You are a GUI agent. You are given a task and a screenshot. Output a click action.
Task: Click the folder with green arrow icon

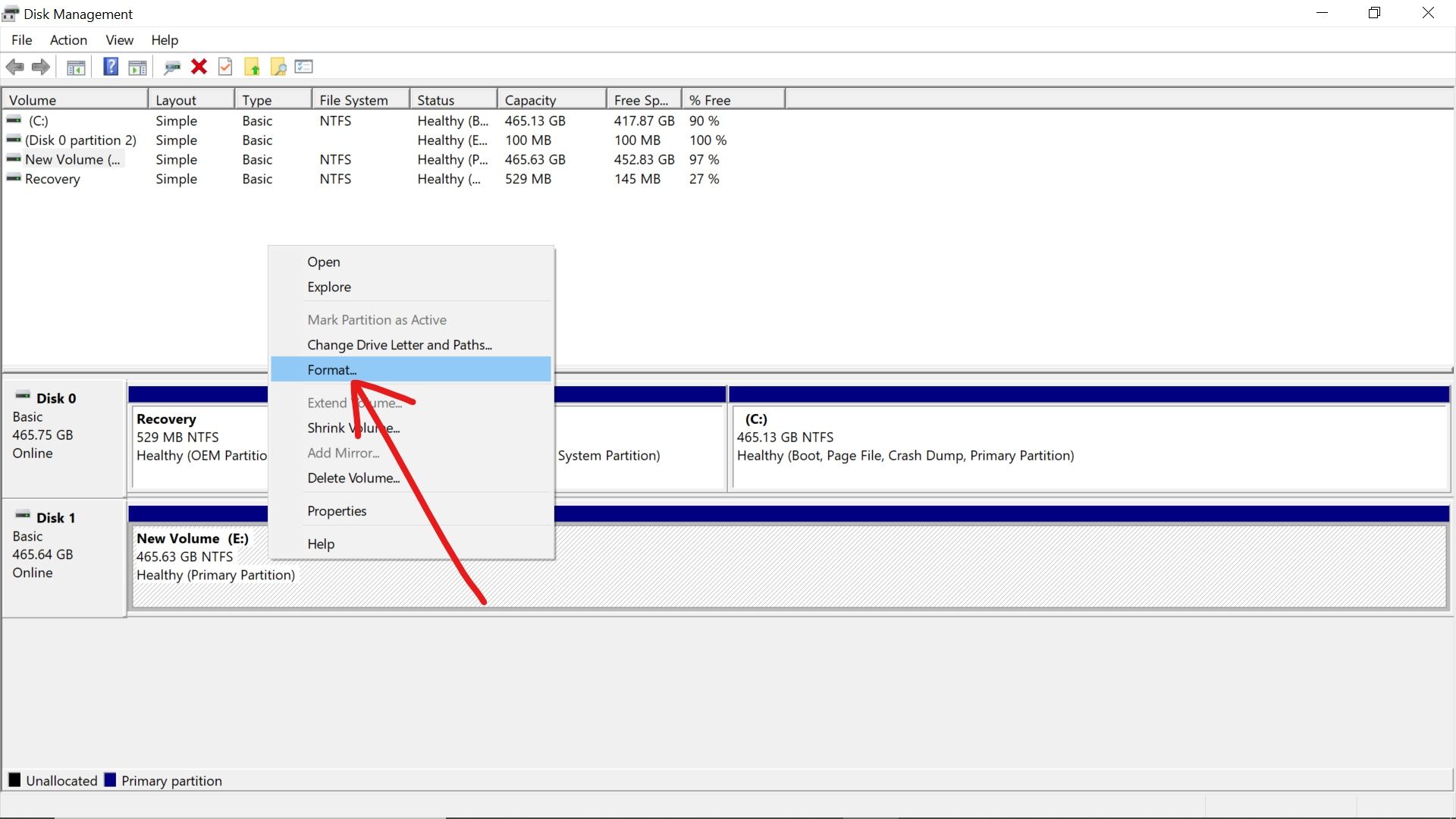[x=252, y=67]
